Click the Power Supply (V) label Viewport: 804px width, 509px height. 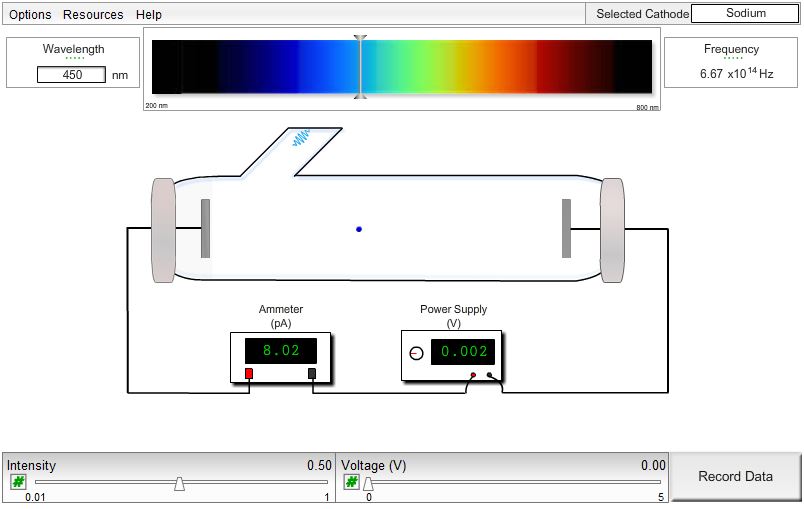pos(453,316)
